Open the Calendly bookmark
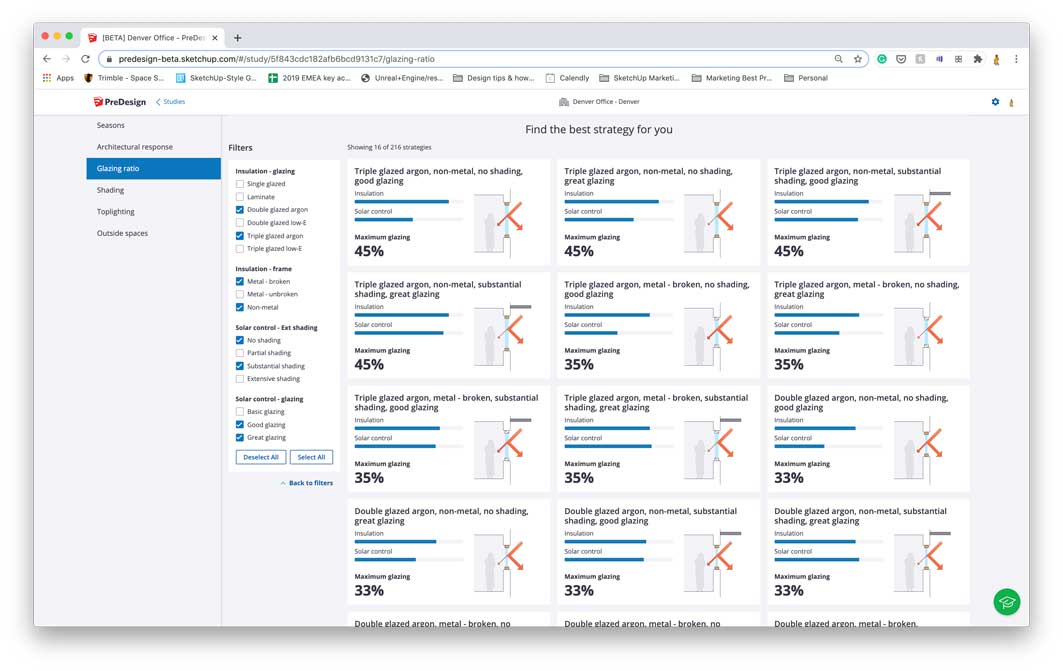 click(567, 78)
